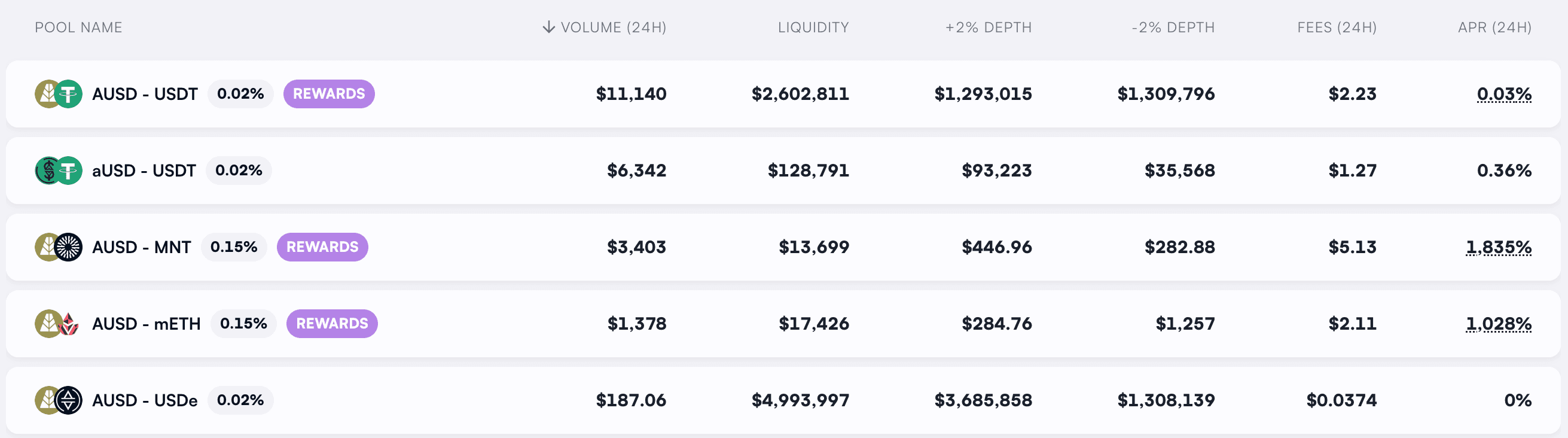1568x438 pixels.
Task: Click the REWARDS badge on AUSD - mETH
Action: coord(332,324)
